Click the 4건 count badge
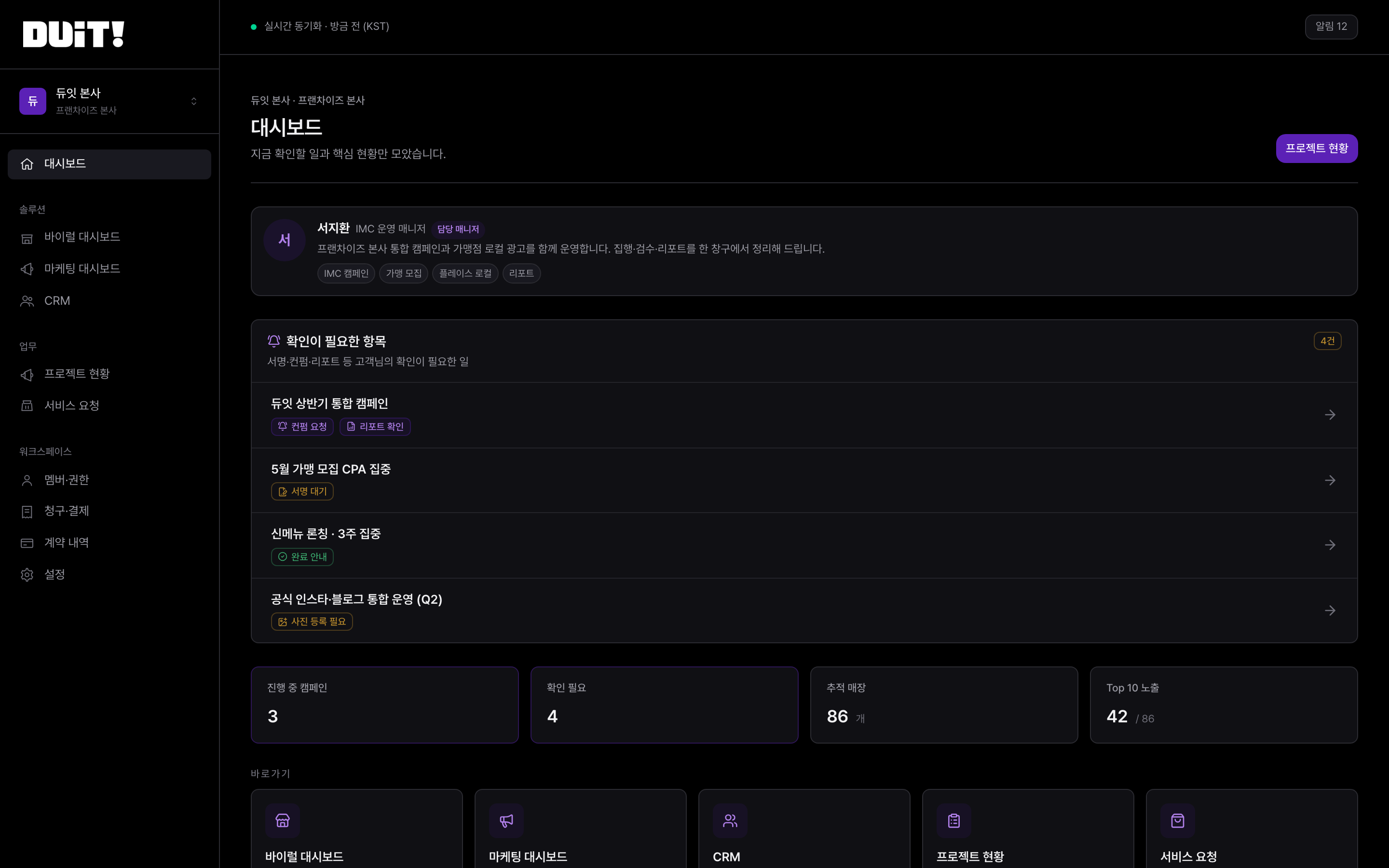1389x868 pixels. point(1327,341)
